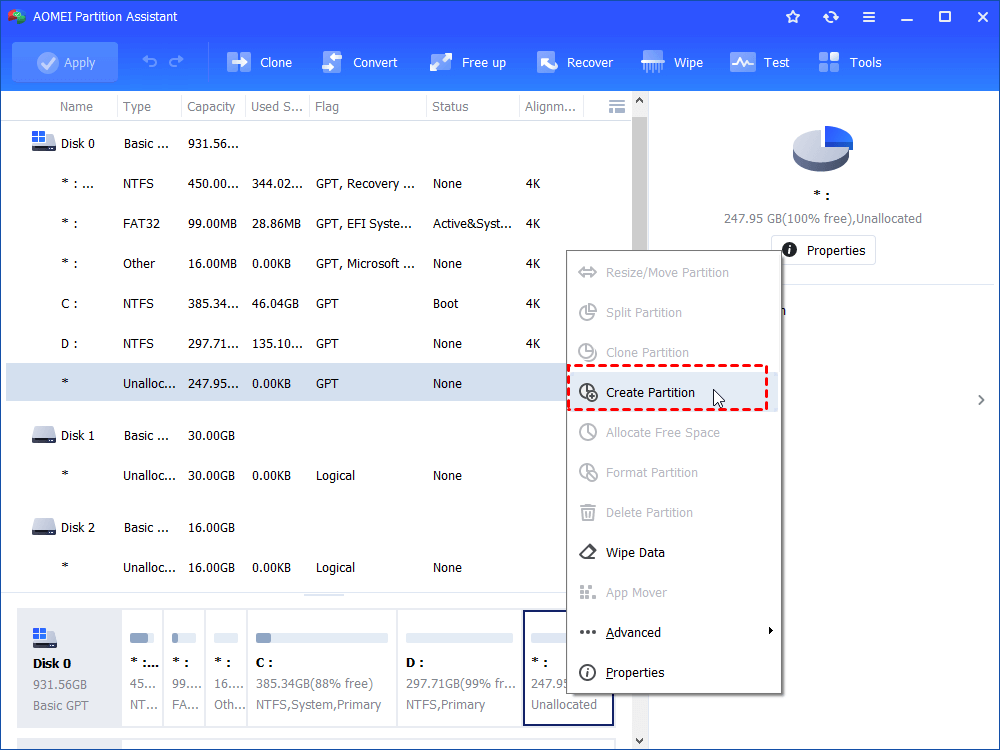Screen dimensions: 1000x750
Task: Open the Convert tool
Action: (360, 61)
